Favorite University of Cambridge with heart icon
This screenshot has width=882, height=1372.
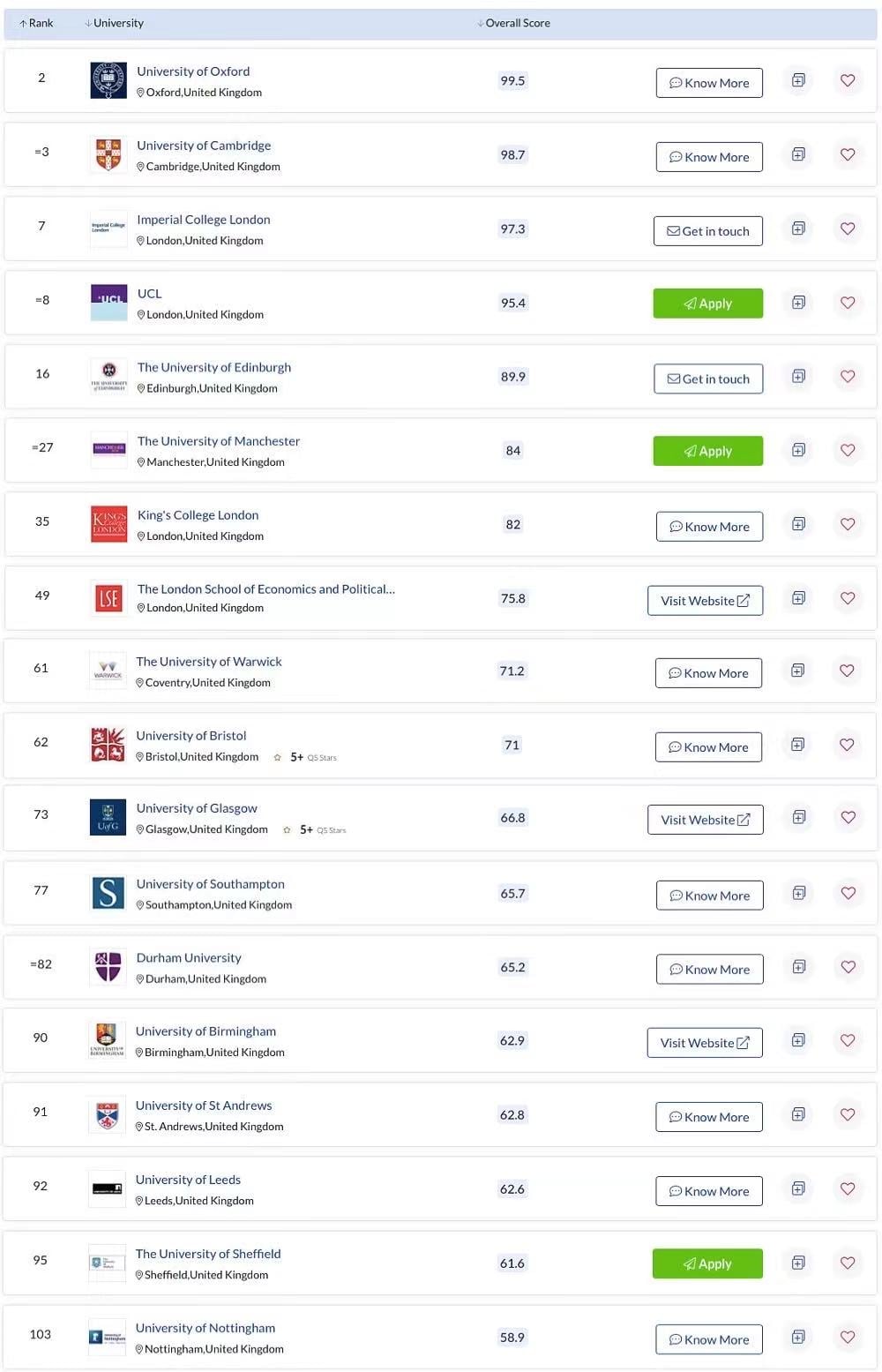[848, 154]
